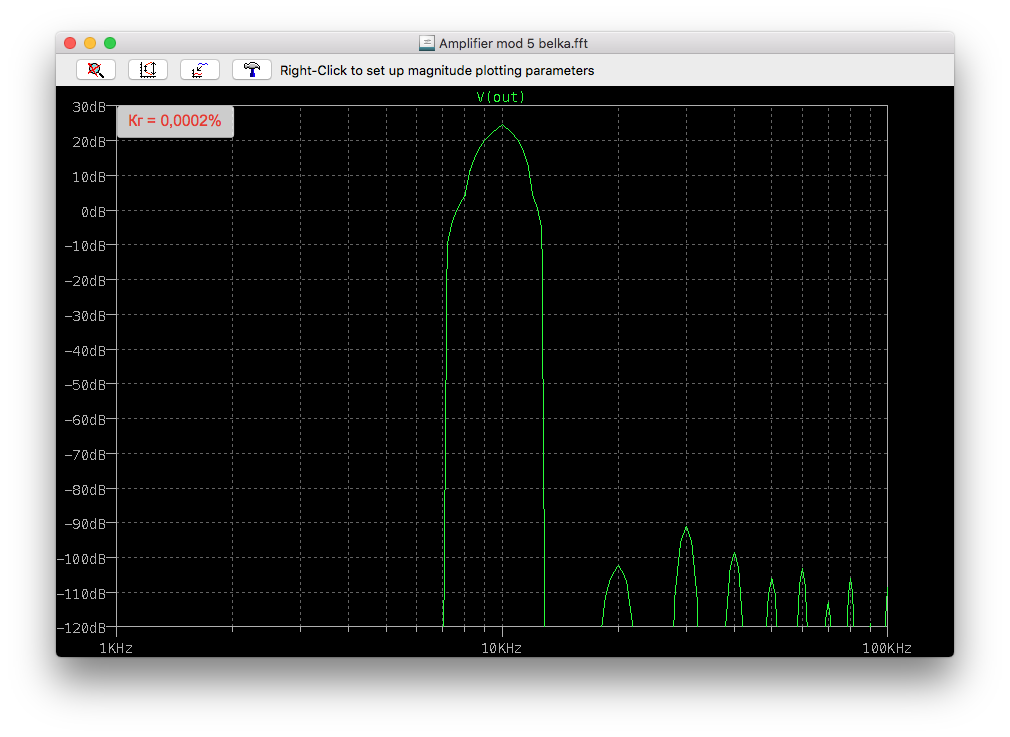
Task: Click the 20dB axis label
Action: point(89,142)
